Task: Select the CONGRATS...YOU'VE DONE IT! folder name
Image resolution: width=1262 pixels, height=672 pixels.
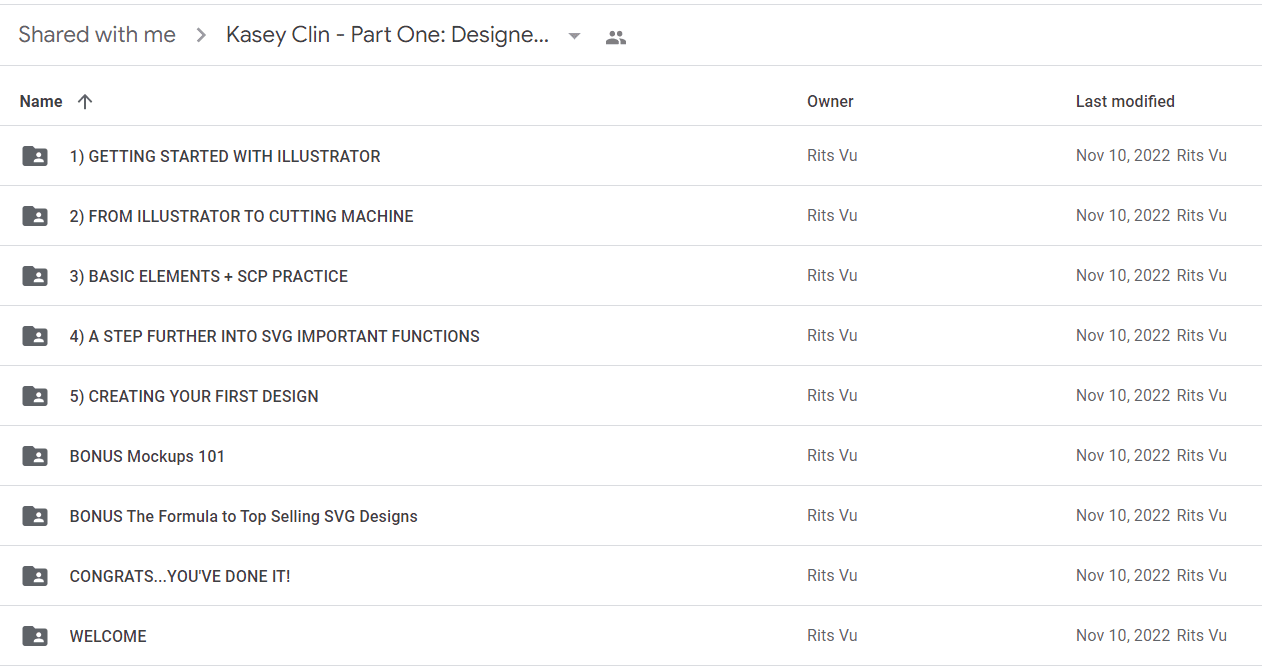Action: coord(180,576)
